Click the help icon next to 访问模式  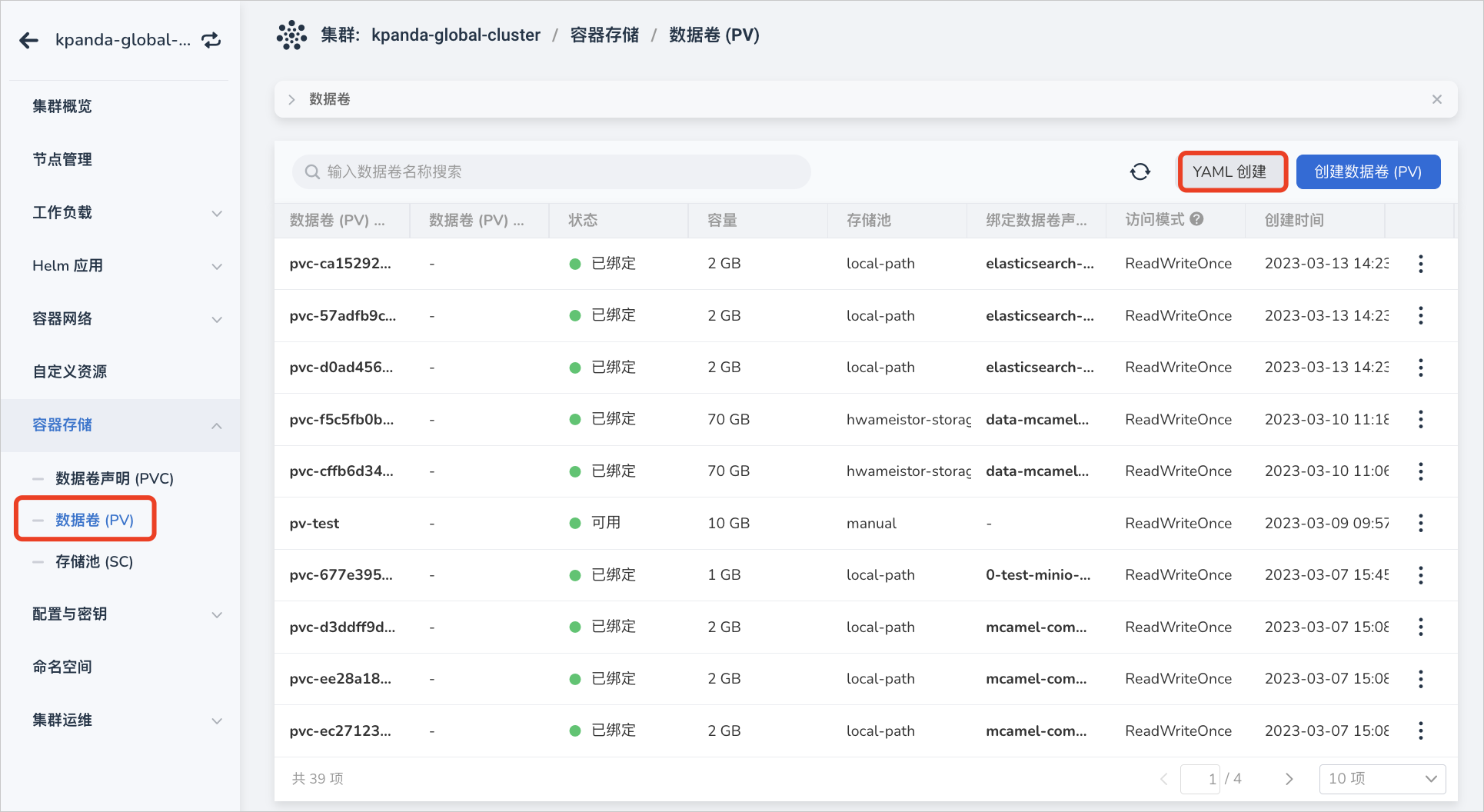[1196, 219]
